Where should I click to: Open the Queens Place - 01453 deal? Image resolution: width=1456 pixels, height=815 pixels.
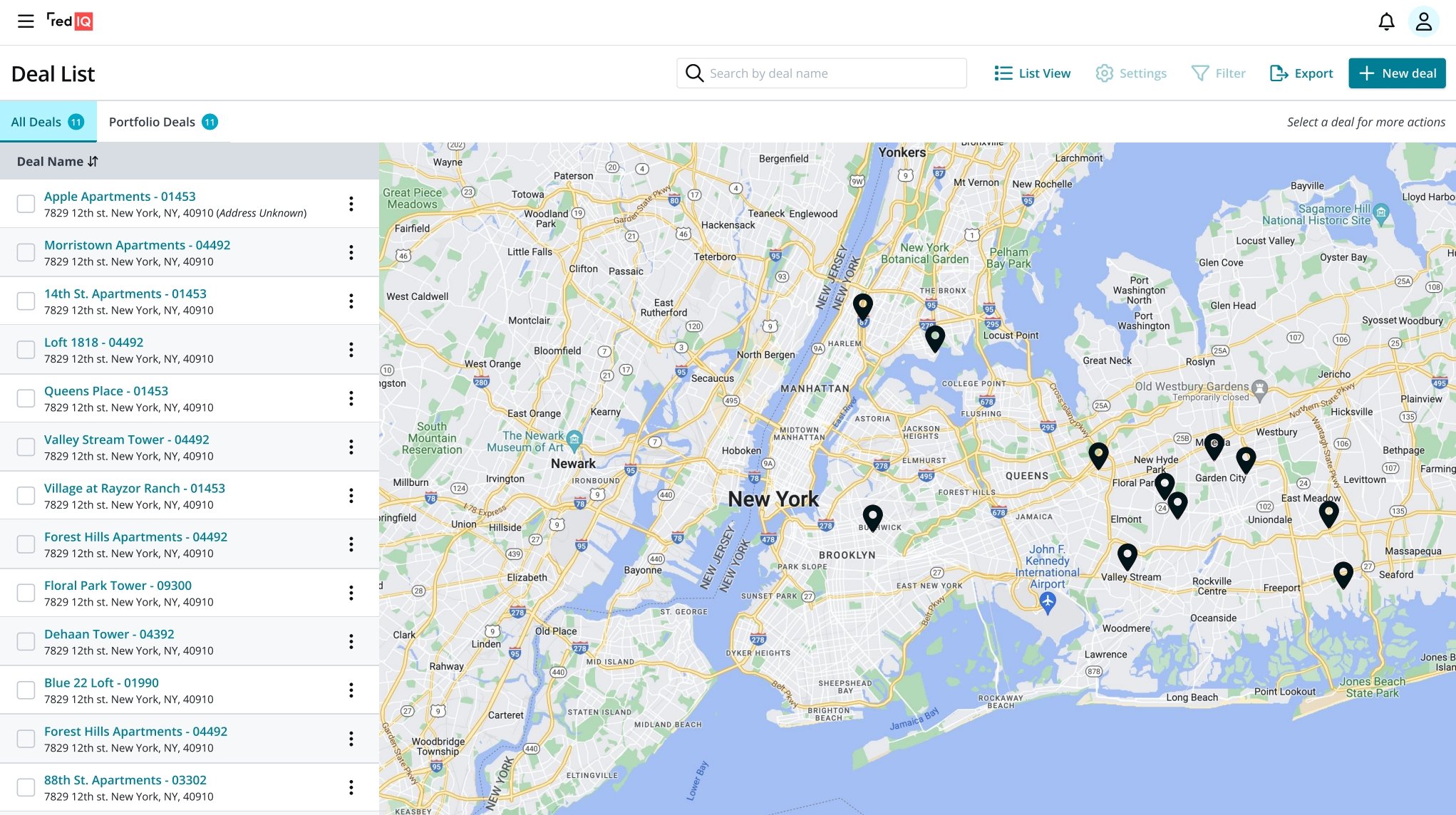tap(106, 391)
